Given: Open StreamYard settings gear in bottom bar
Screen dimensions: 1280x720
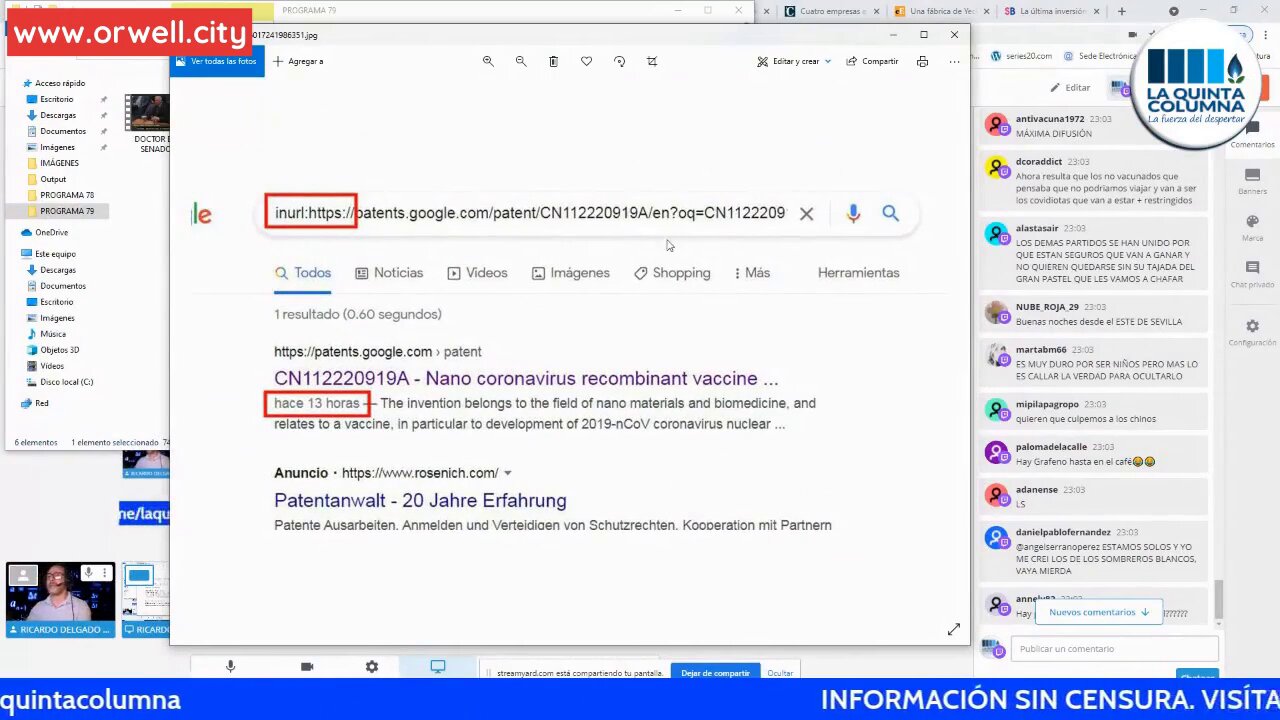Looking at the screenshot, I should click(x=372, y=667).
